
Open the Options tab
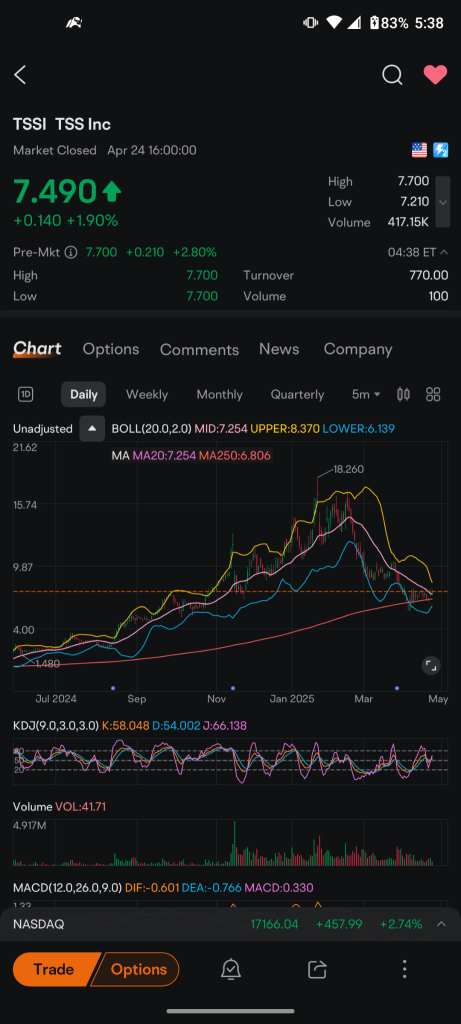(x=110, y=349)
